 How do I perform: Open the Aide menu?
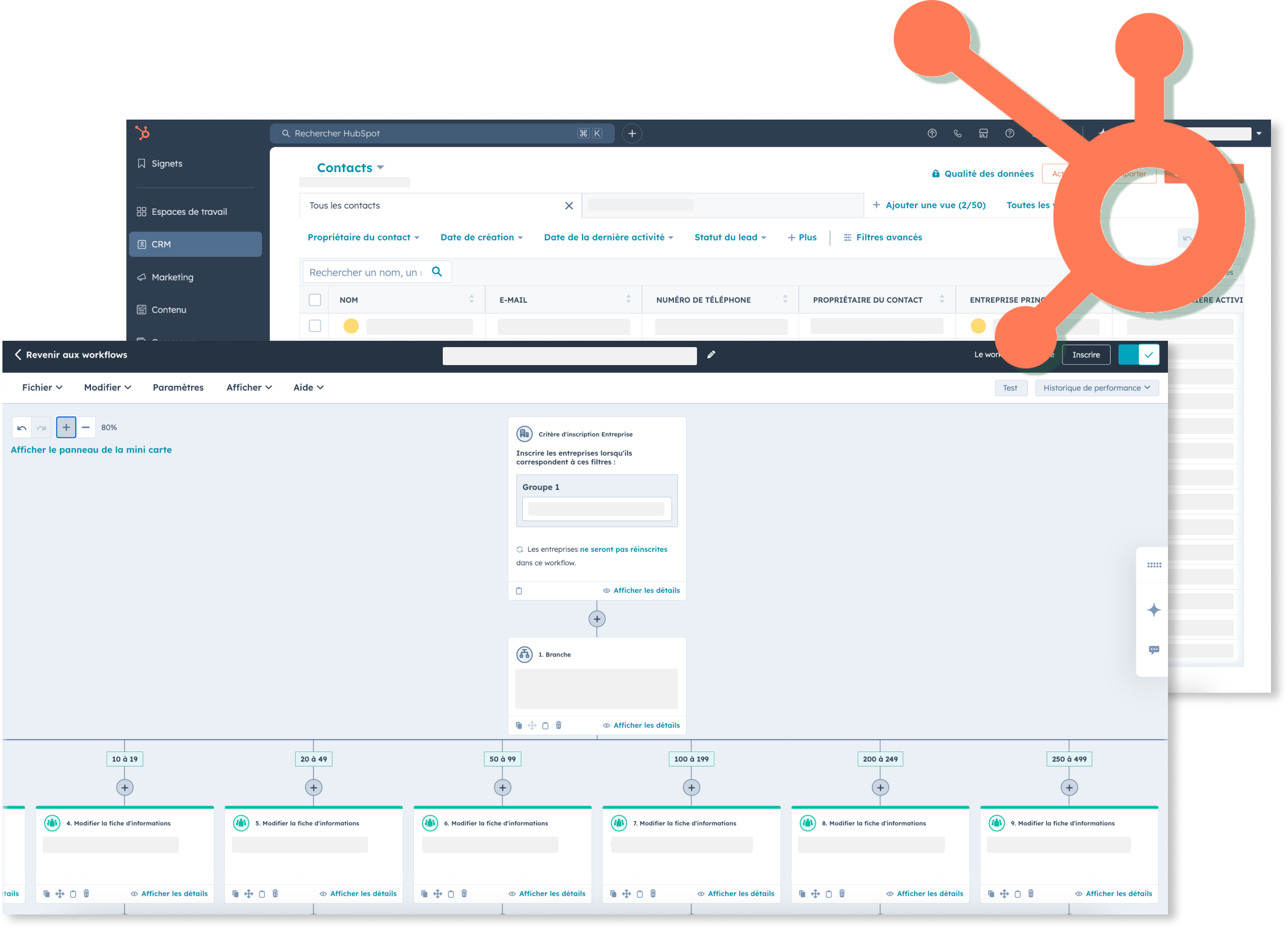click(308, 387)
